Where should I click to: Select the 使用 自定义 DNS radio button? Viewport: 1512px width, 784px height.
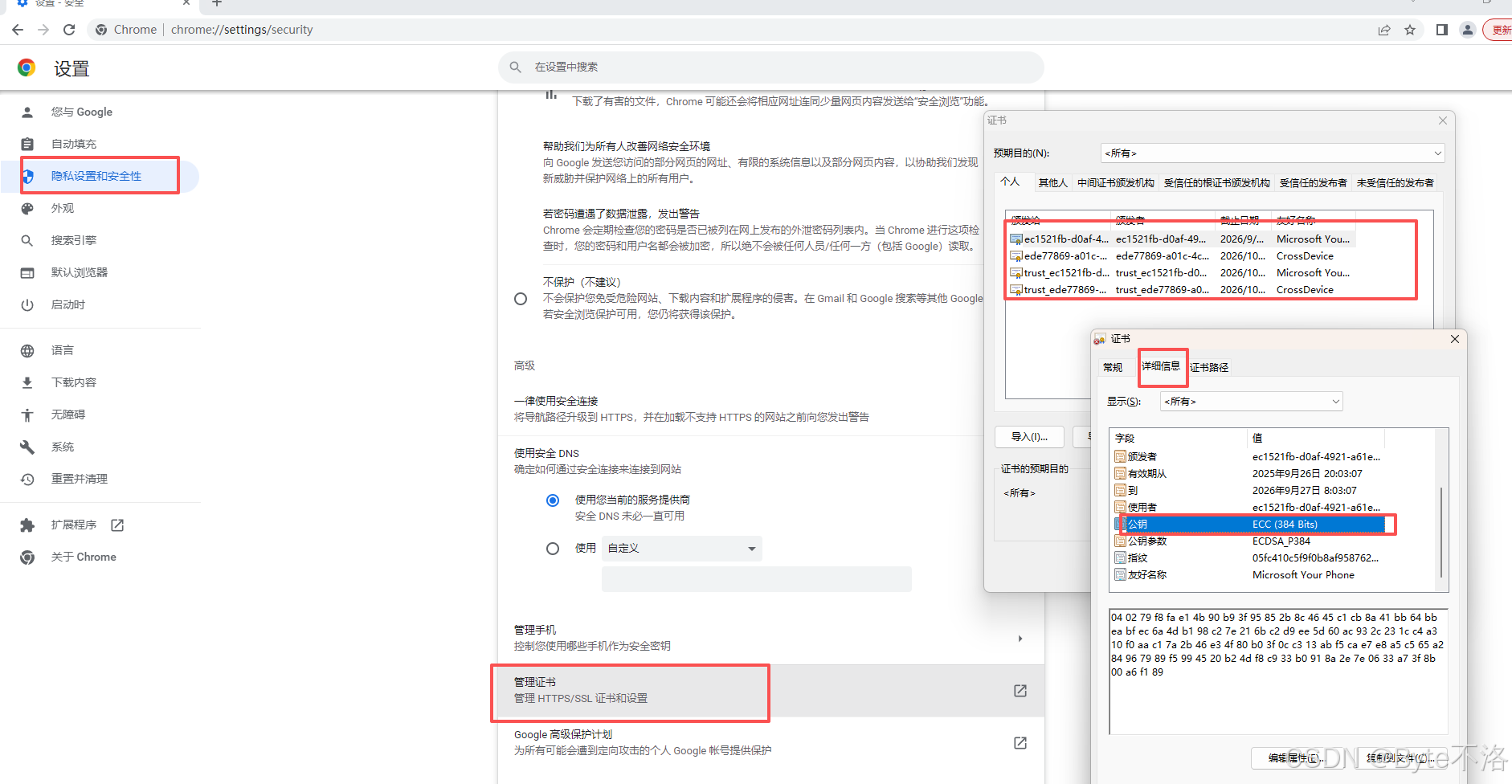[x=553, y=549]
